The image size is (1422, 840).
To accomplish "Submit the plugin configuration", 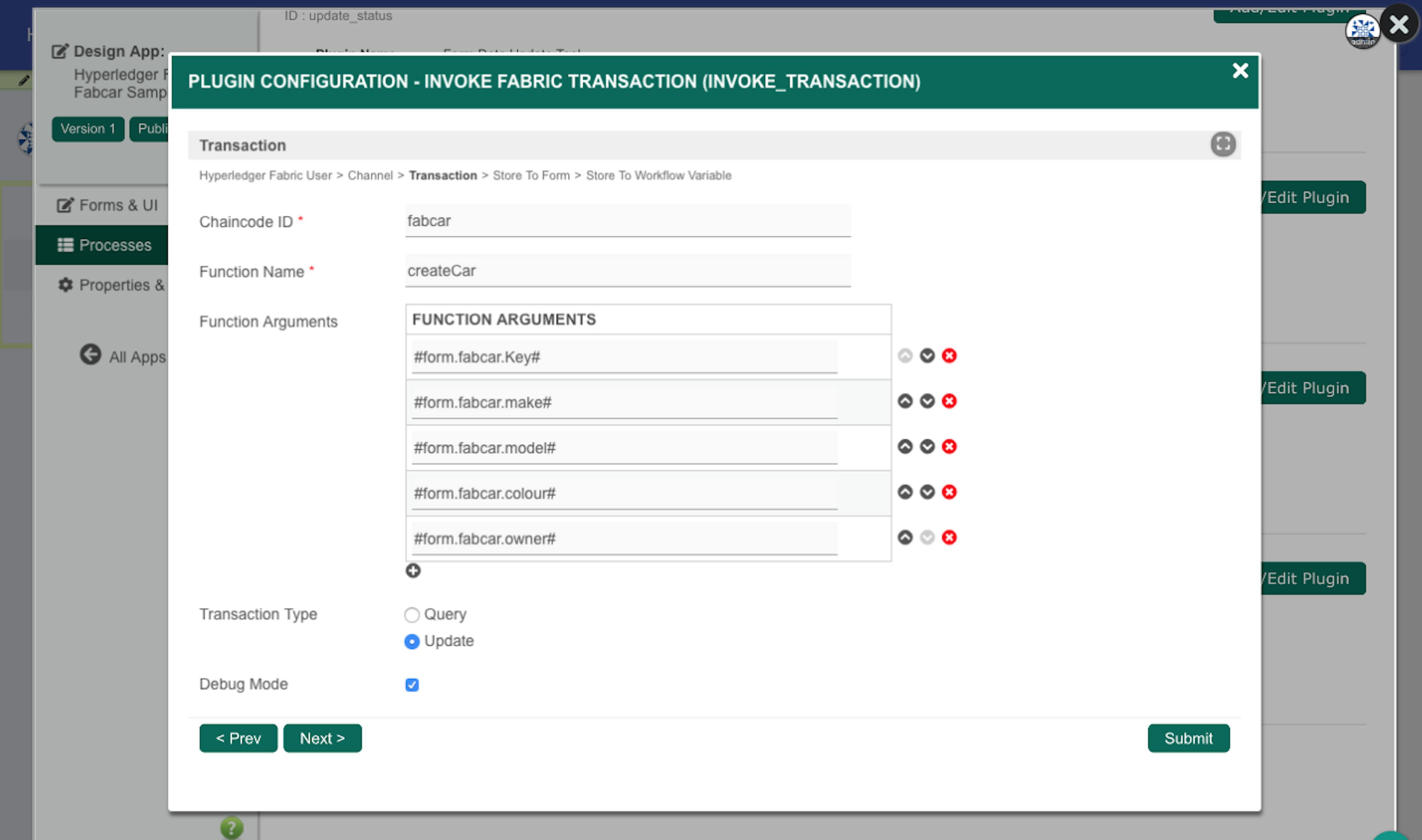I will (1188, 738).
